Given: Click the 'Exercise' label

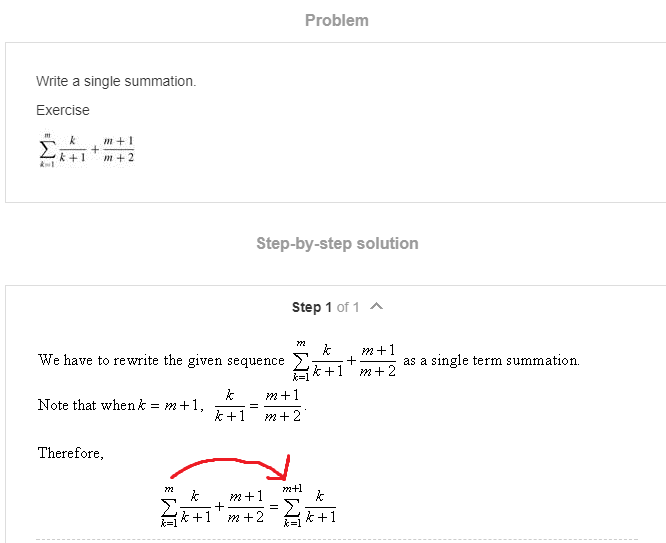Looking at the screenshot, I should (63, 110).
